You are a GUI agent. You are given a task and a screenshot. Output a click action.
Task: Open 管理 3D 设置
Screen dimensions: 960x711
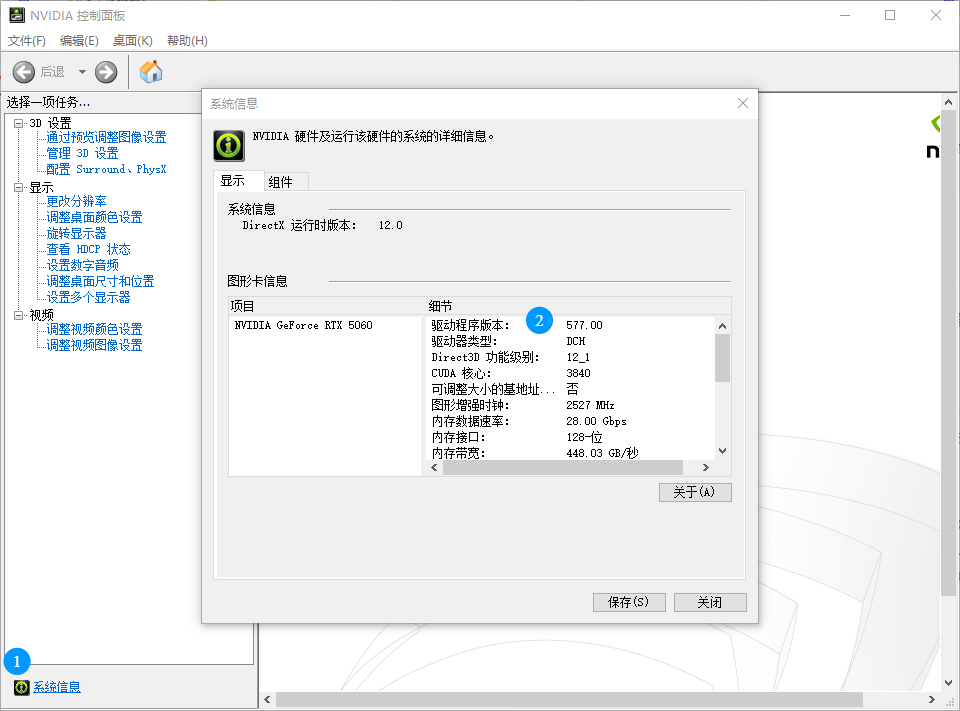point(82,153)
